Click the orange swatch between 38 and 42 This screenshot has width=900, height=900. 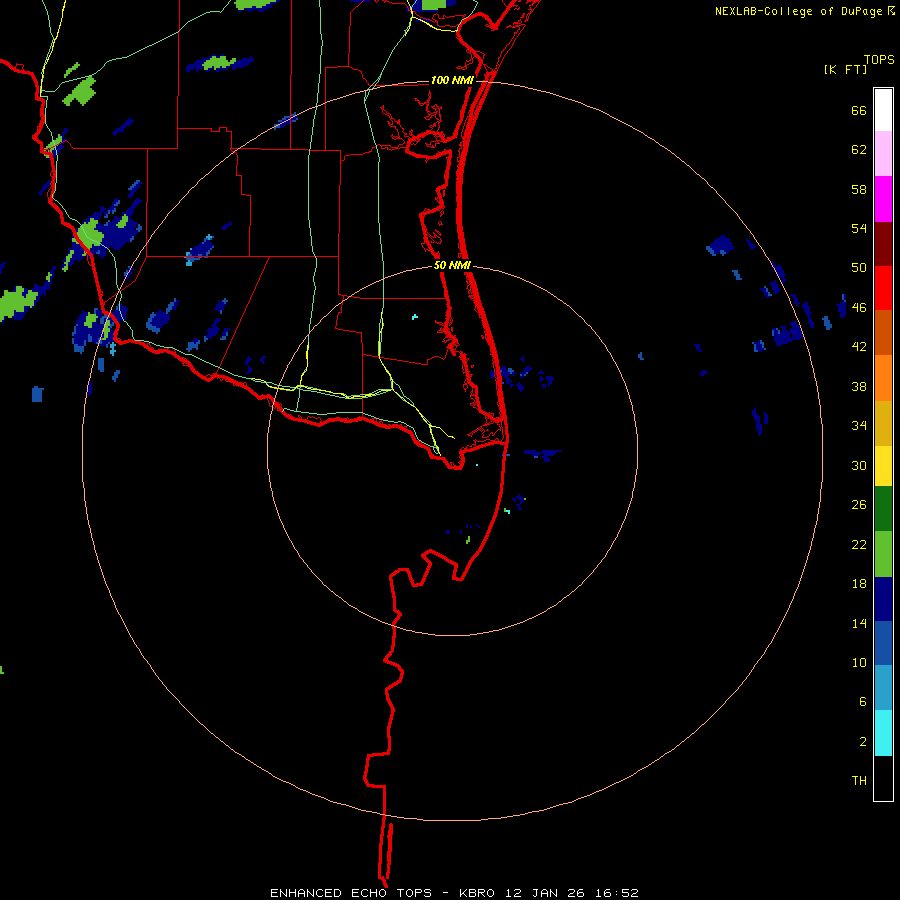click(883, 378)
